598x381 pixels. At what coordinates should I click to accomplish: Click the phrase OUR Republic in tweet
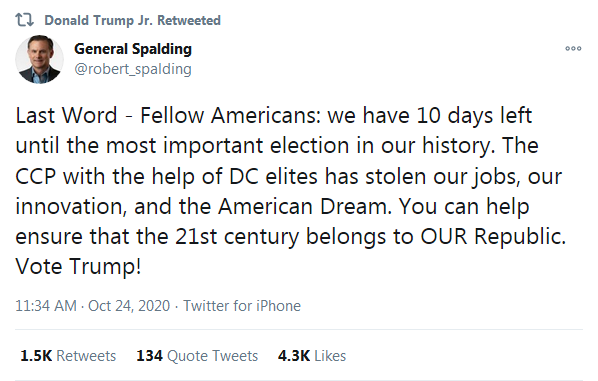[493, 236]
